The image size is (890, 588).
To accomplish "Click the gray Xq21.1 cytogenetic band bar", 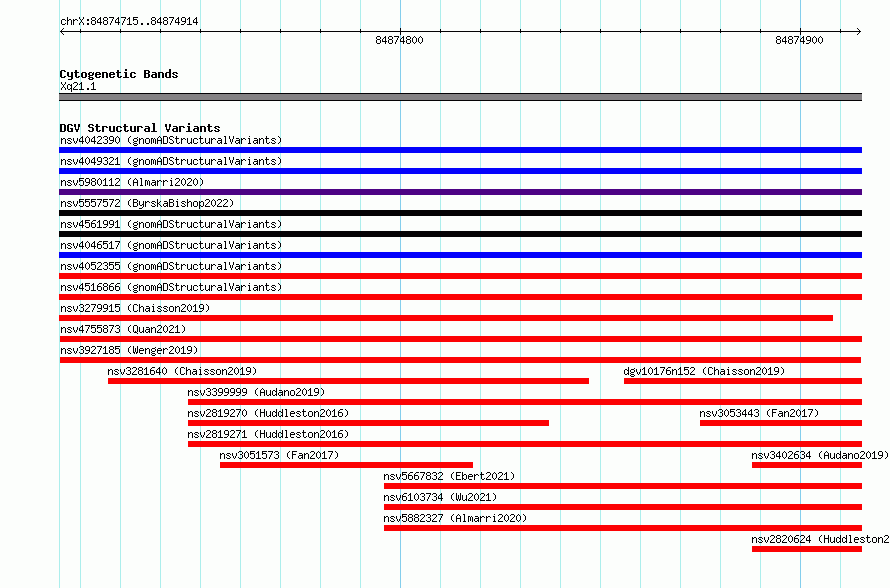I will click(460, 97).
